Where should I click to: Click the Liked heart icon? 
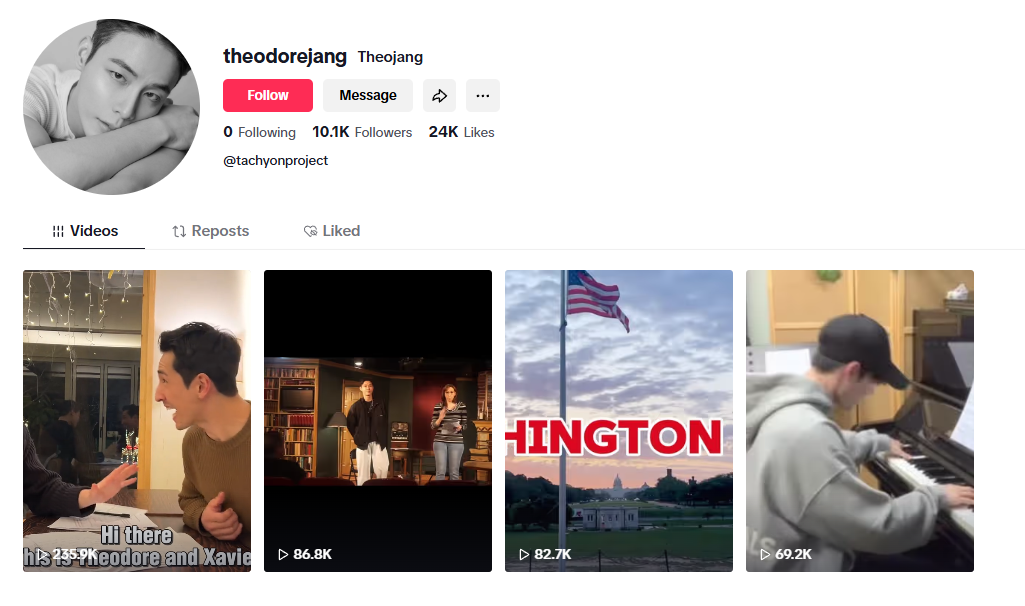click(311, 231)
